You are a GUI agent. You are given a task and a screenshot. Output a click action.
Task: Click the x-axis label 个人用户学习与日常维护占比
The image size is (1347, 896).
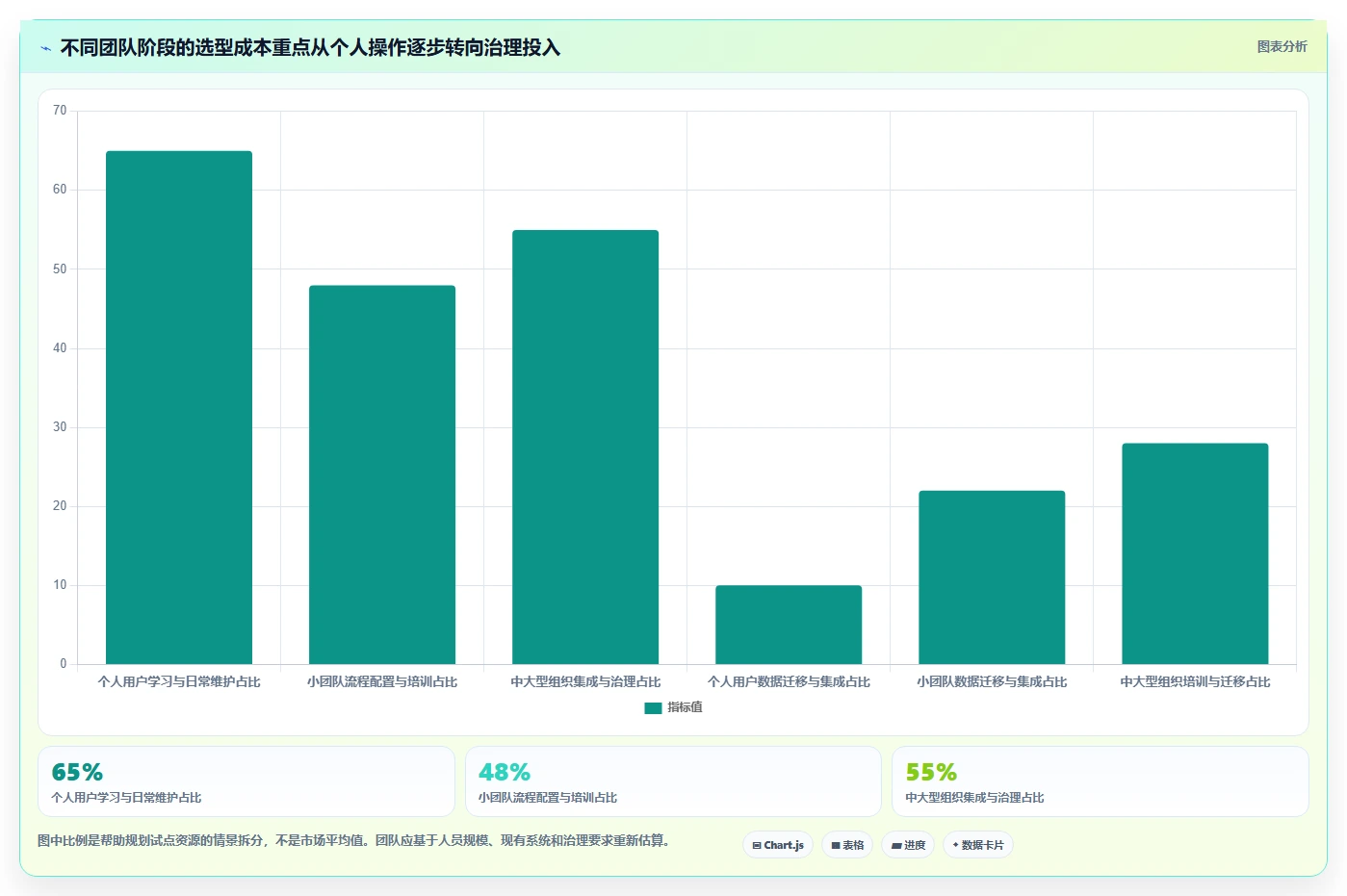pos(179,681)
